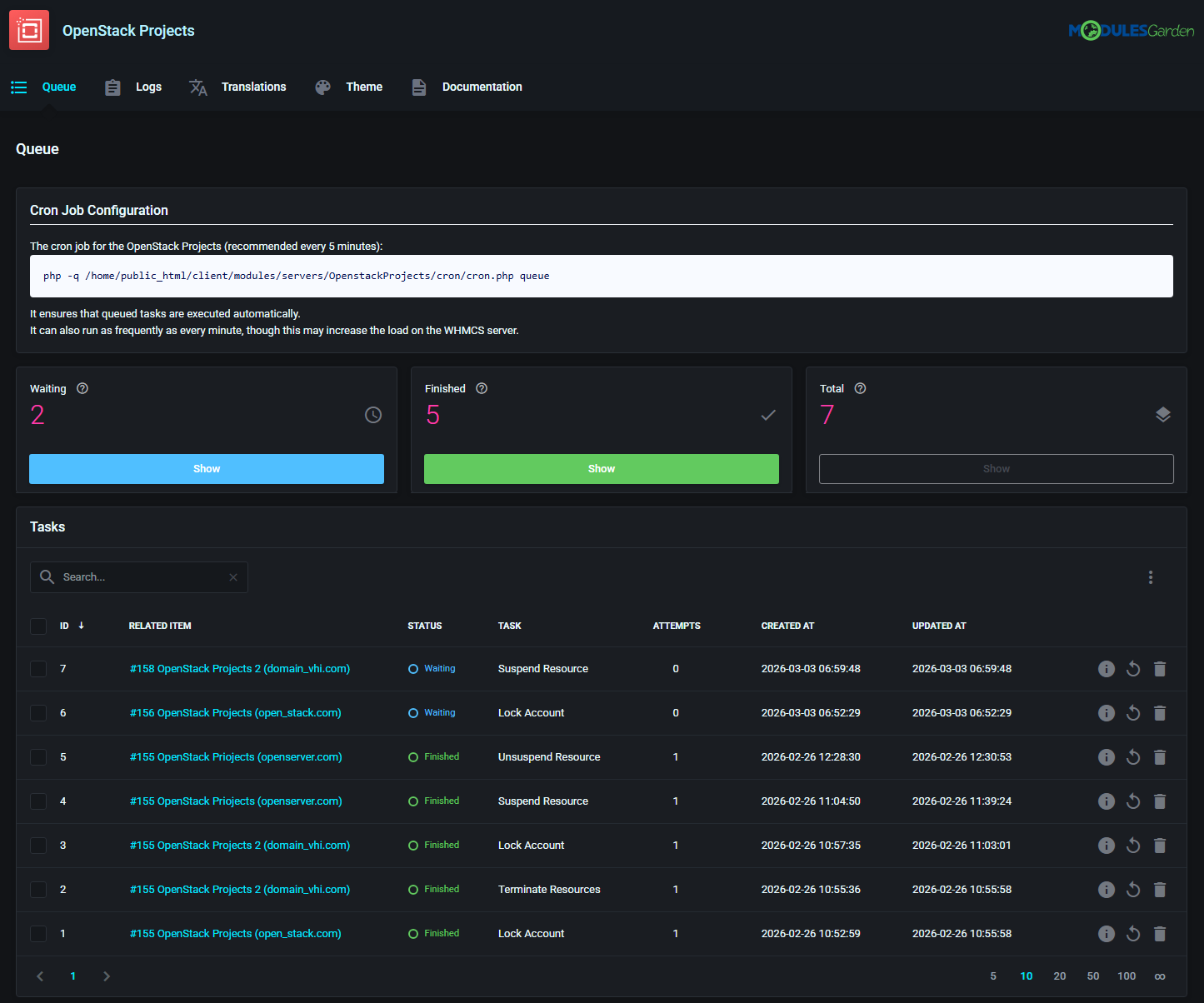Click the ModulesGarden logo
Screen dimensions: 1204x1003
[1131, 31]
